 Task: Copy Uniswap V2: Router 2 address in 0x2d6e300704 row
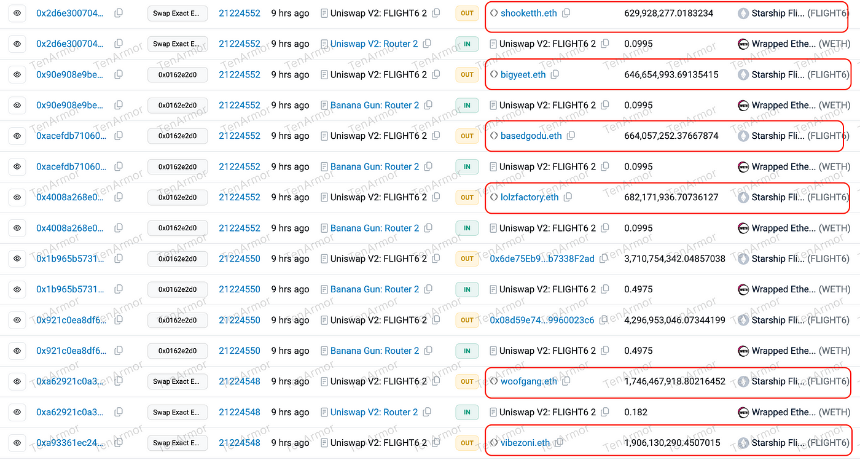427,43
